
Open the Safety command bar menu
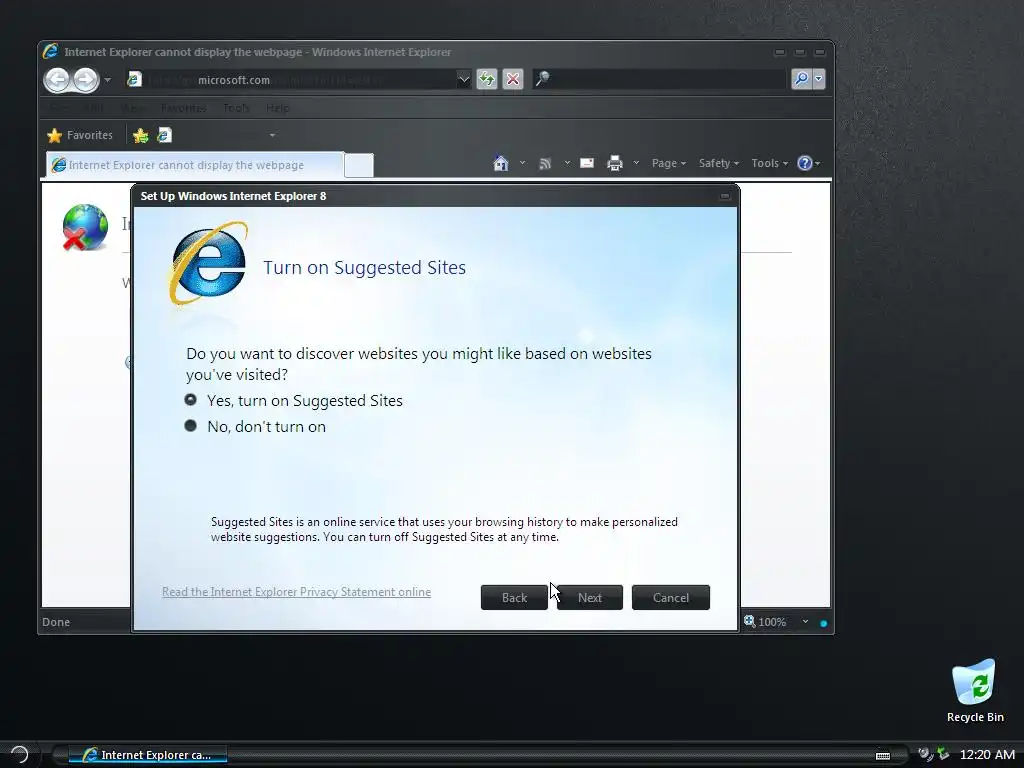point(718,163)
